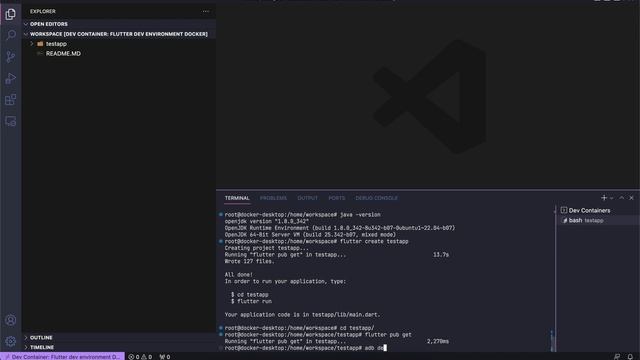Viewport: 640px width, 360px height.
Task: Close the terminal panel
Action: pyautogui.click(x=631, y=198)
